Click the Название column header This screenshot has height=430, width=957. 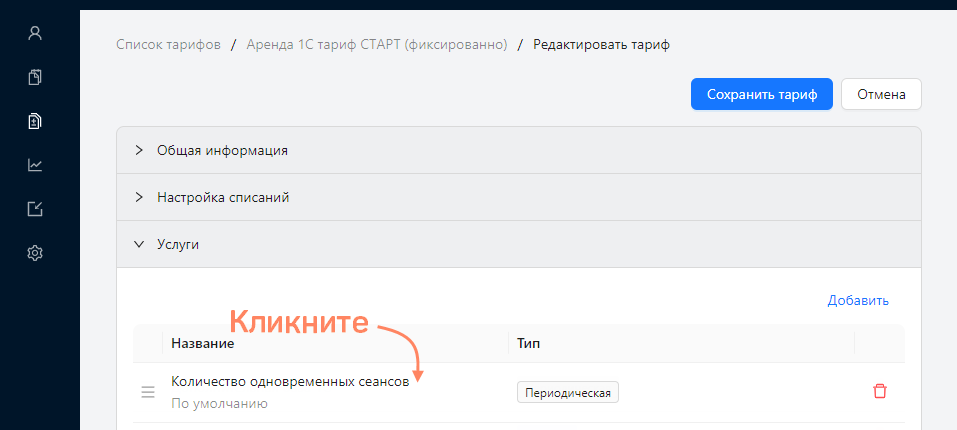coord(203,343)
